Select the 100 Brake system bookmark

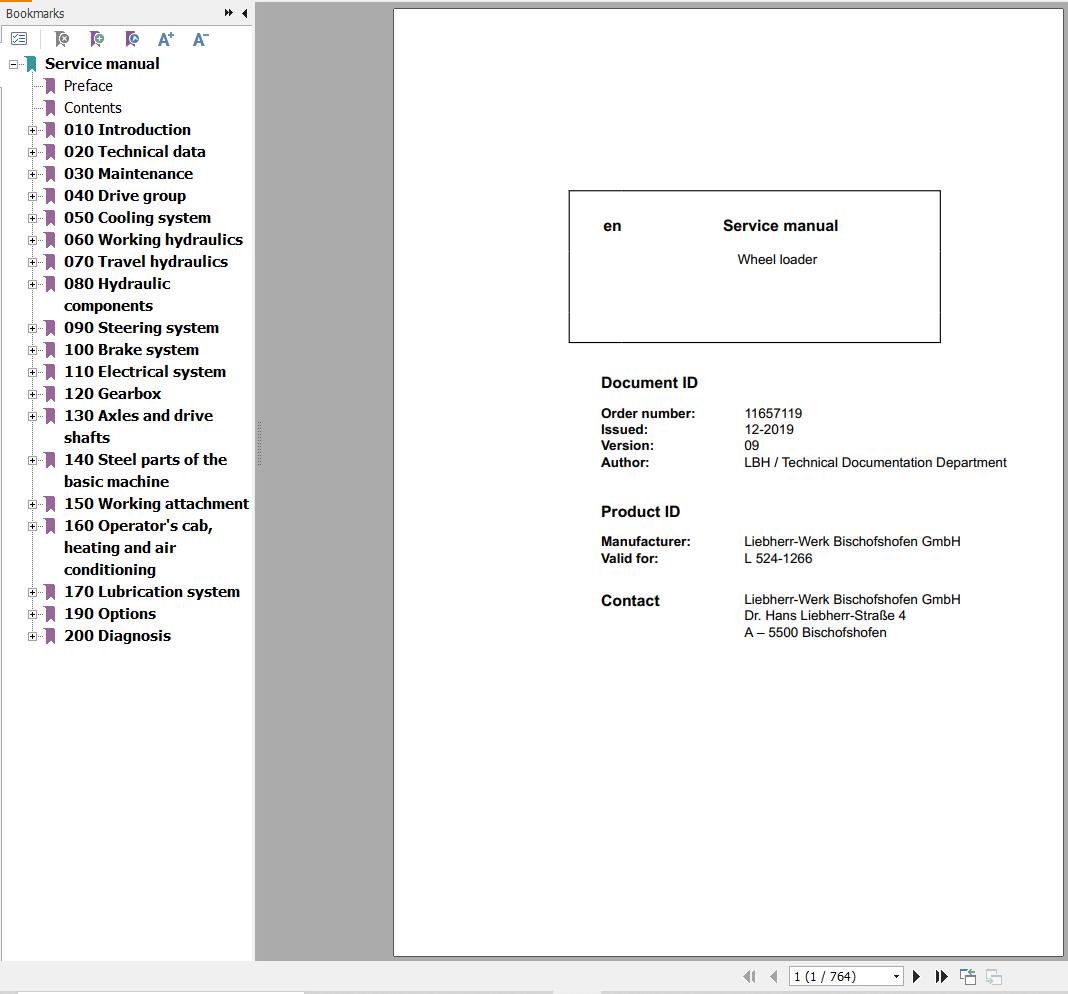[131, 350]
